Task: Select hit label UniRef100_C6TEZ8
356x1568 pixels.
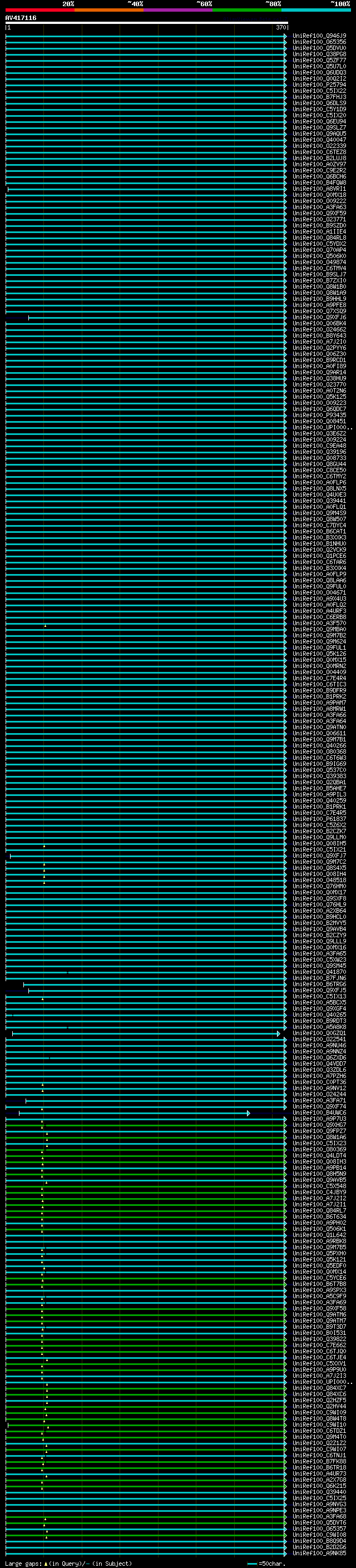Action: coord(319,152)
